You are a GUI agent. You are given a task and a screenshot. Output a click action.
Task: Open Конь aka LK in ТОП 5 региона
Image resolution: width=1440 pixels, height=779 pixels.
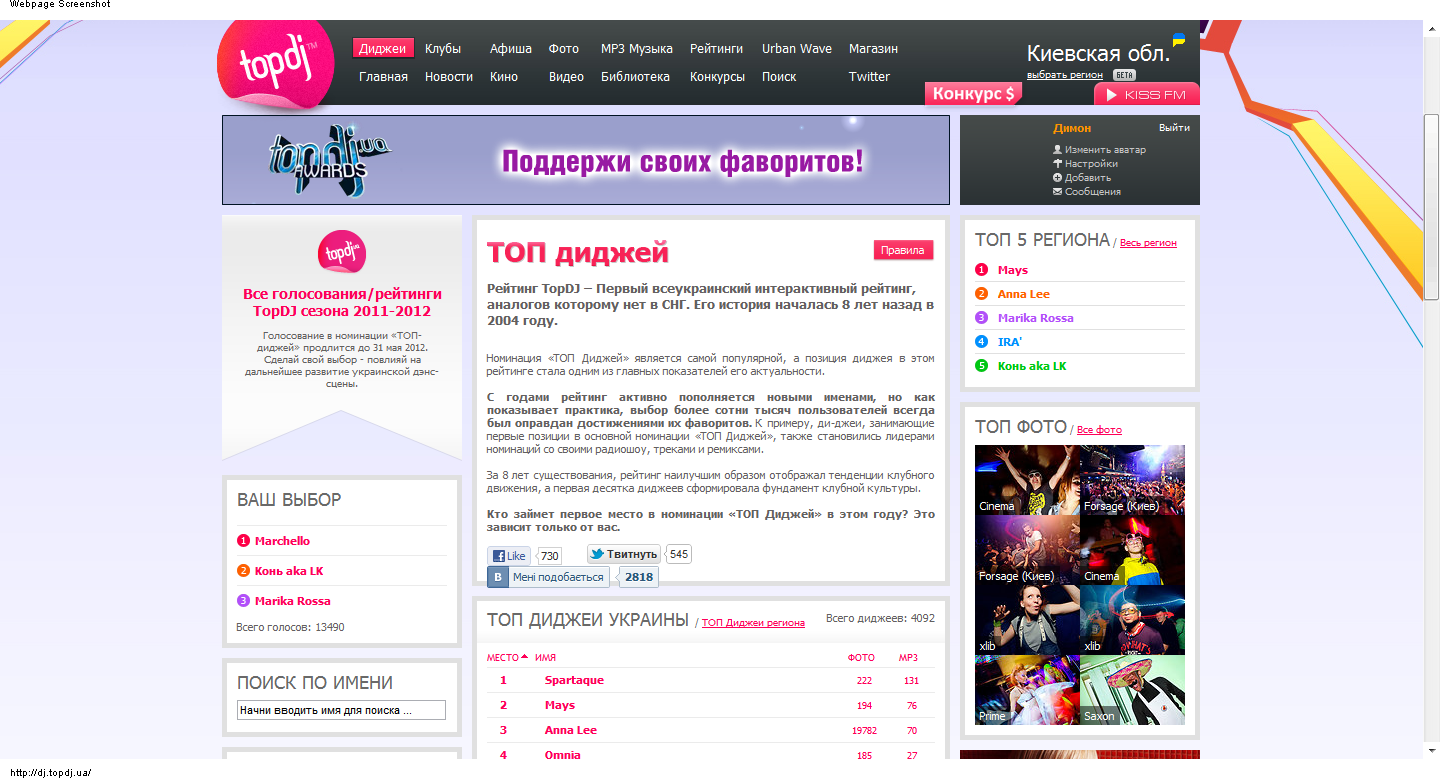pyautogui.click(x=1032, y=366)
